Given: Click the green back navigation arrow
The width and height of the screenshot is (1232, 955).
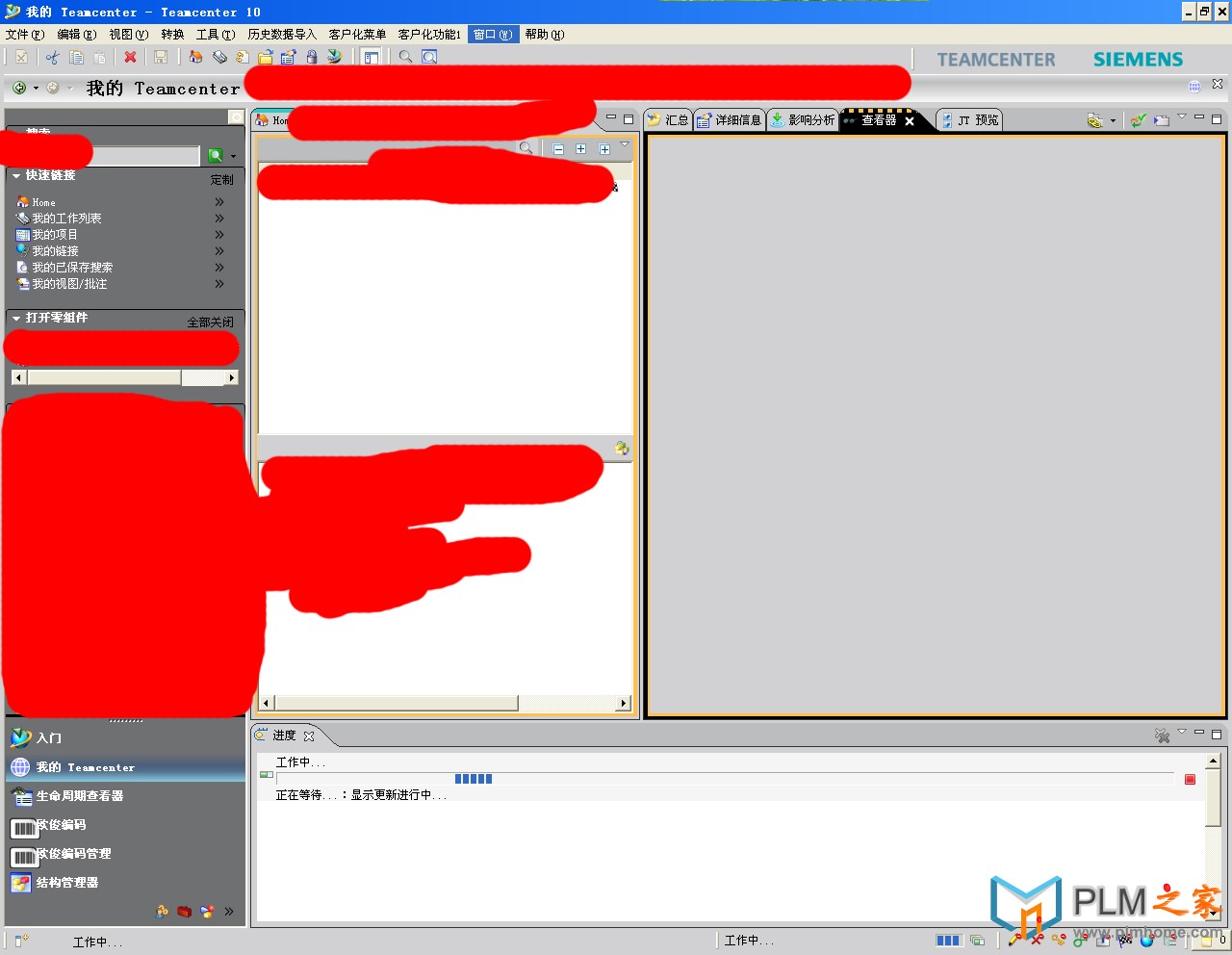Looking at the screenshot, I should coord(19,88).
